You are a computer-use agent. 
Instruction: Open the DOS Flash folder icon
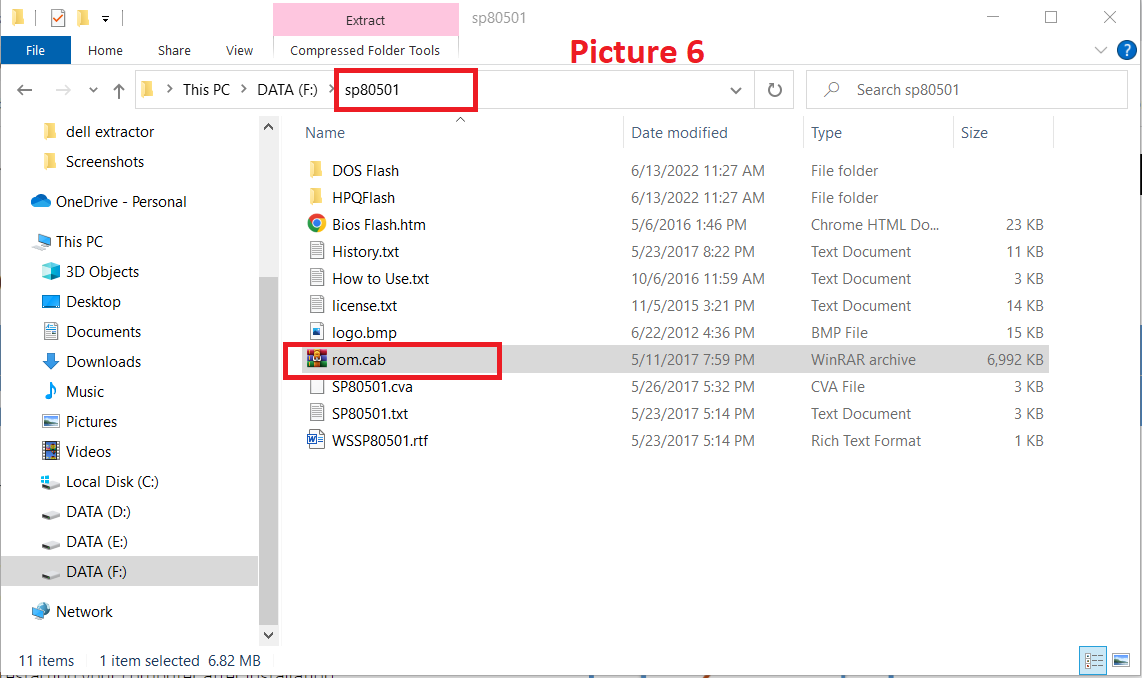(316, 170)
